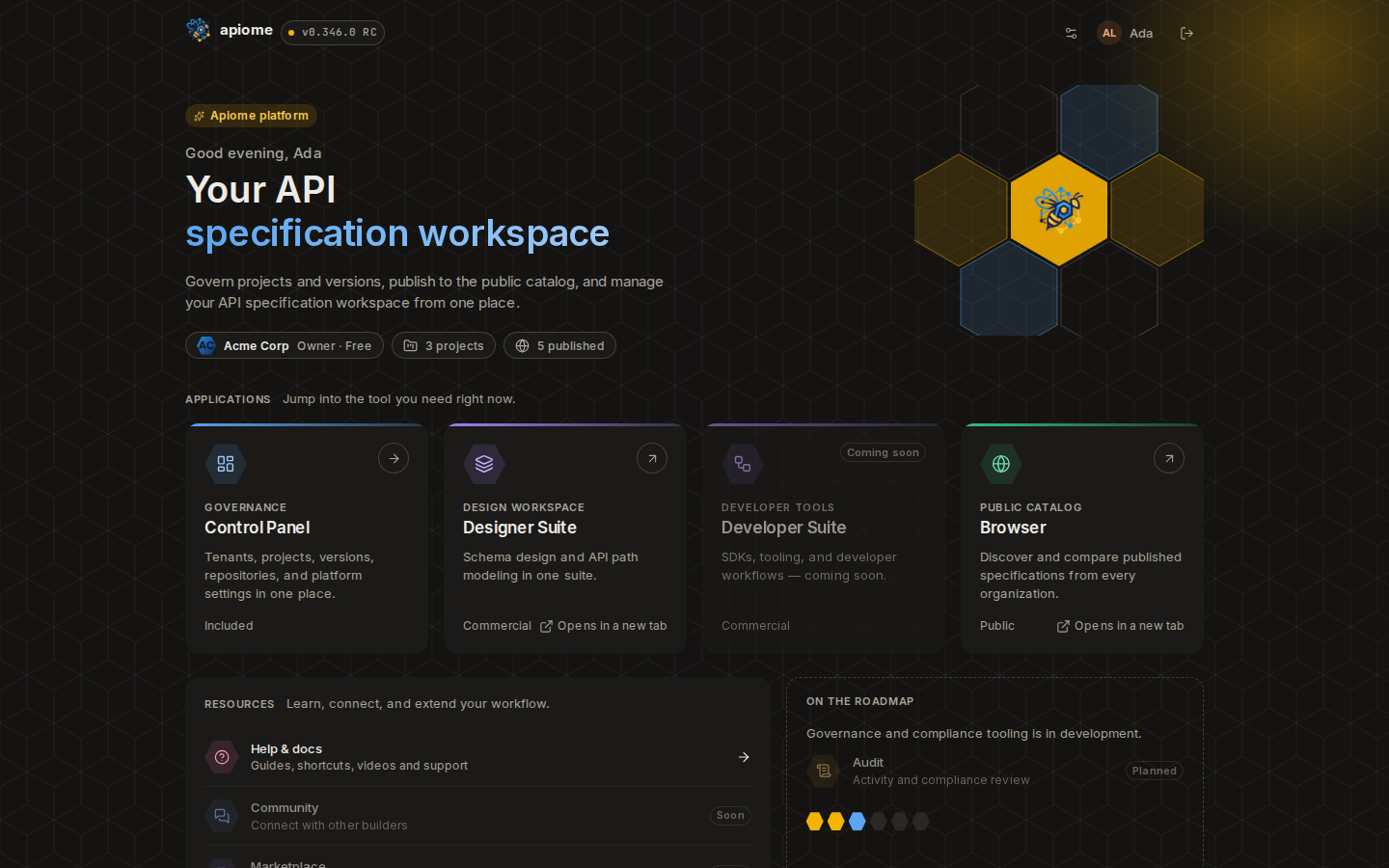Click the Ada username in header
This screenshot has width=1389, height=868.
pos(1141,33)
